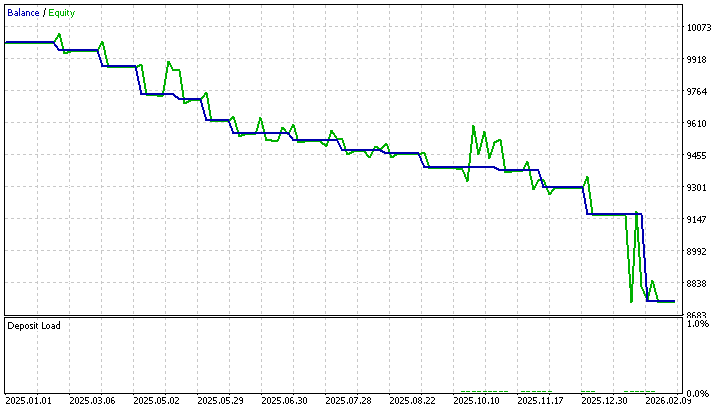727x410 pixels.
Task: Click the 9147 y-axis label
Action: pyautogui.click(x=697, y=219)
